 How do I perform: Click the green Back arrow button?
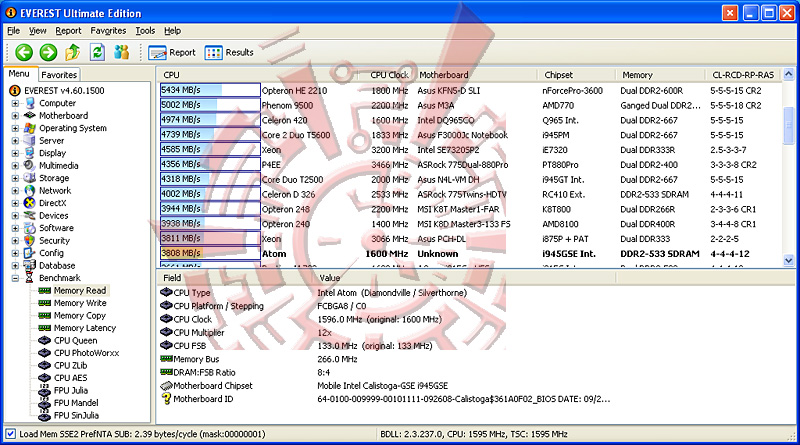(23, 52)
